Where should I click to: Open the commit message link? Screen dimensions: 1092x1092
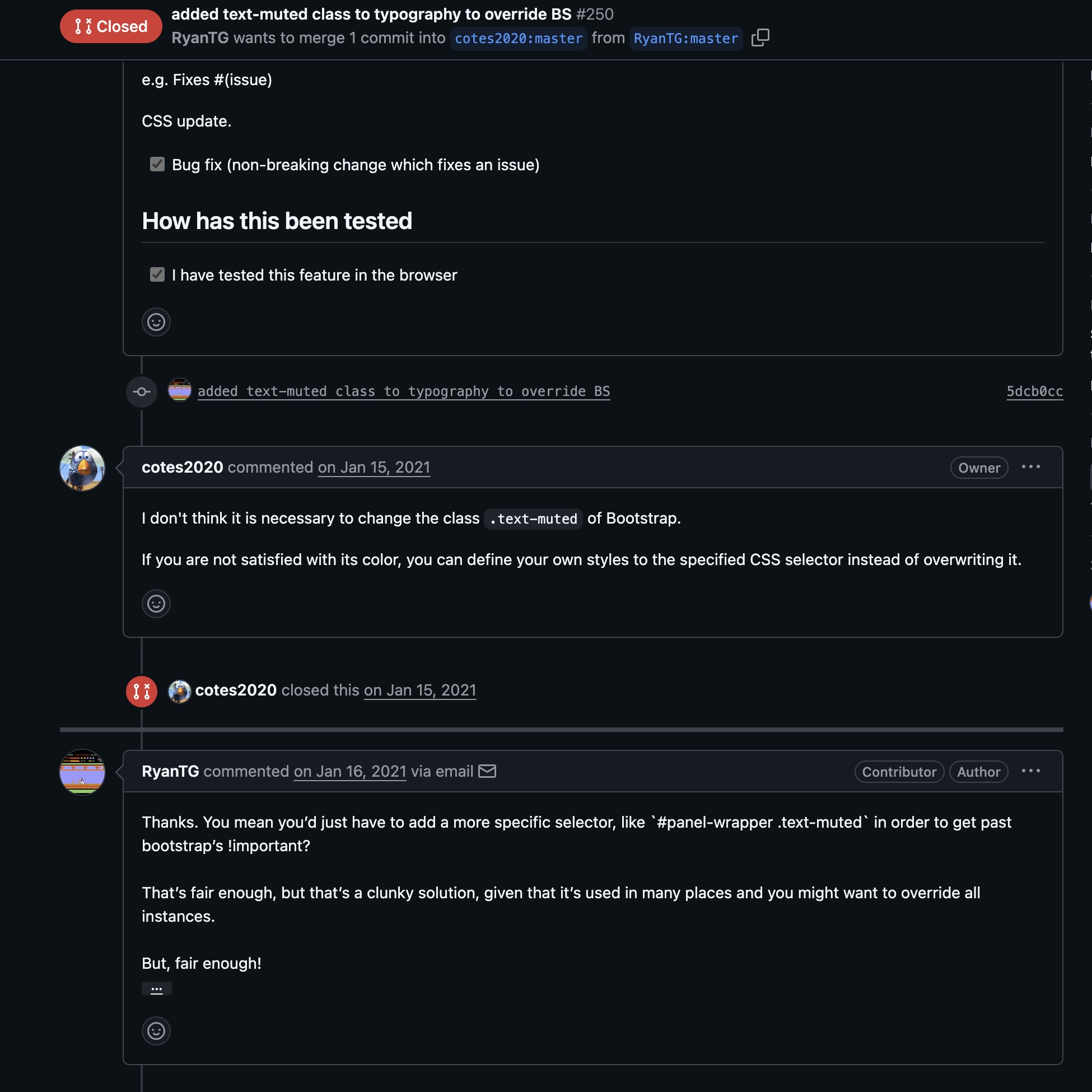click(x=404, y=391)
